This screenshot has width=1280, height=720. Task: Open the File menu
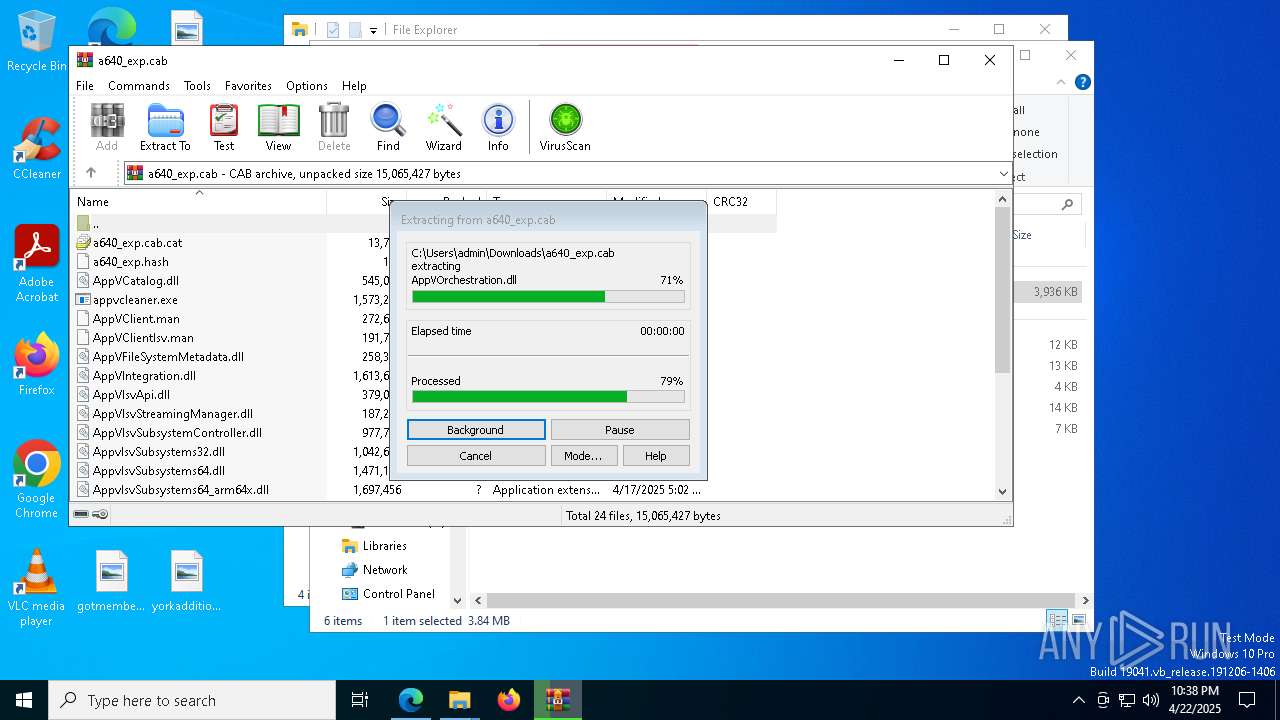coord(85,86)
